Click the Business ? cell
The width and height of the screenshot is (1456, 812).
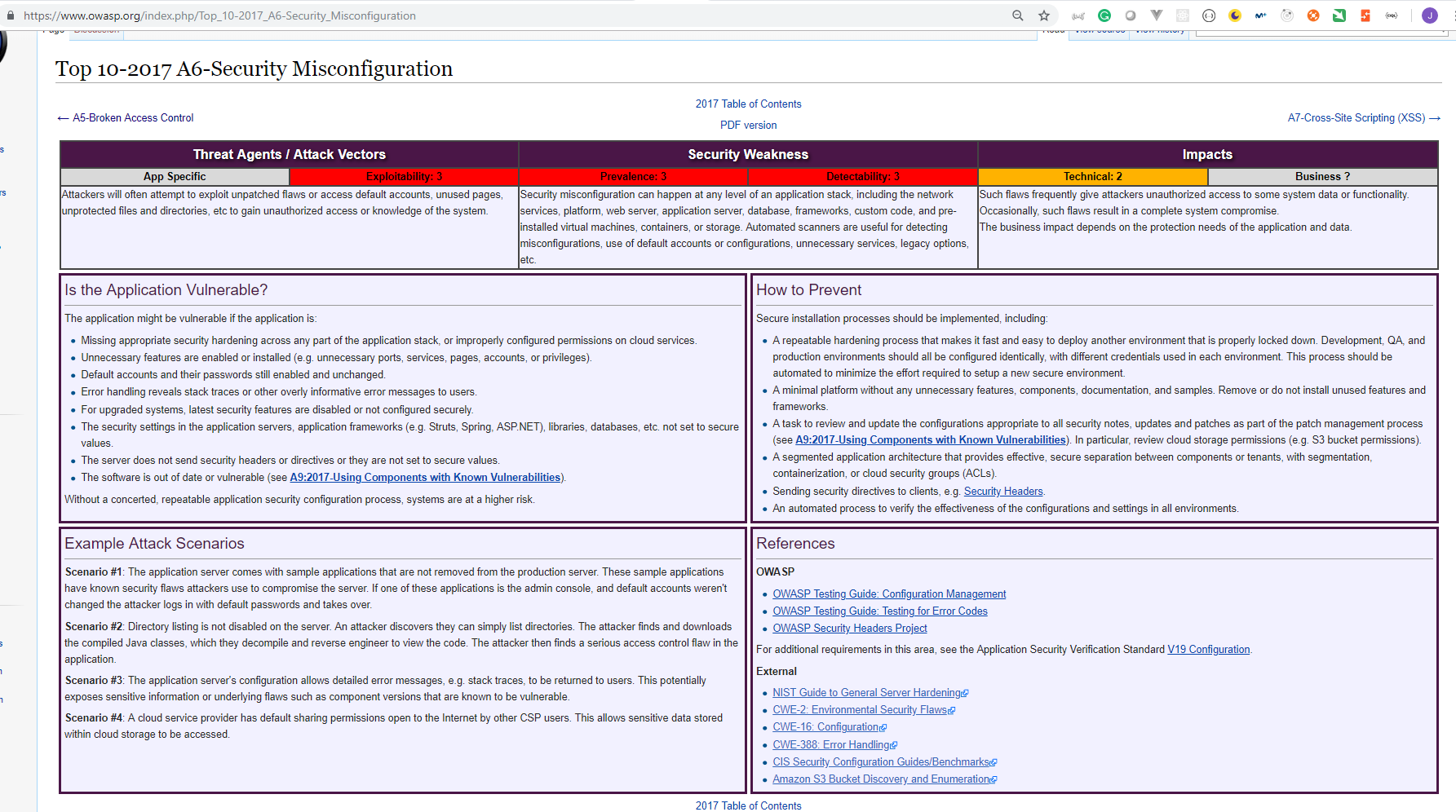click(1322, 177)
